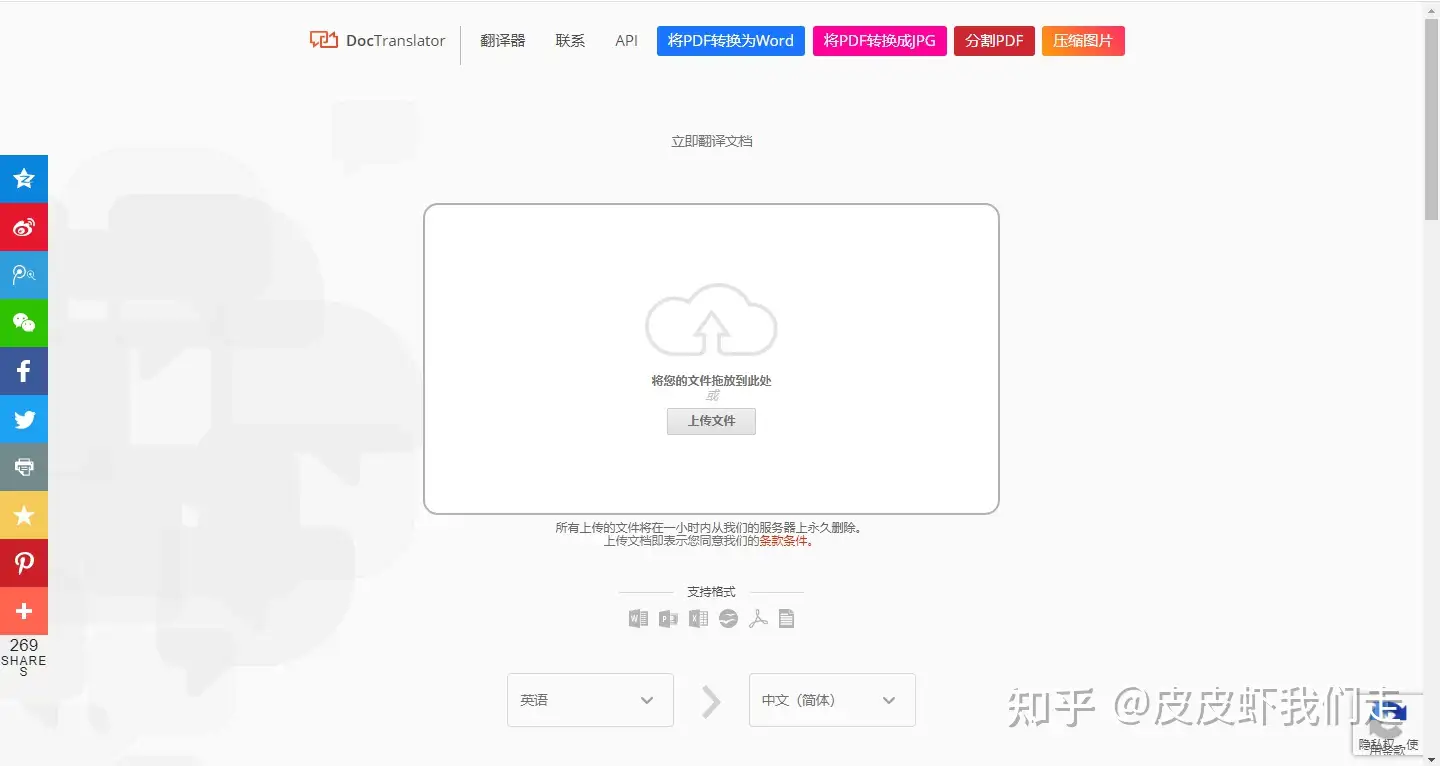Open the target language dropdown showing 中文（简体）
Screen dimensions: 1440x766
click(832, 700)
